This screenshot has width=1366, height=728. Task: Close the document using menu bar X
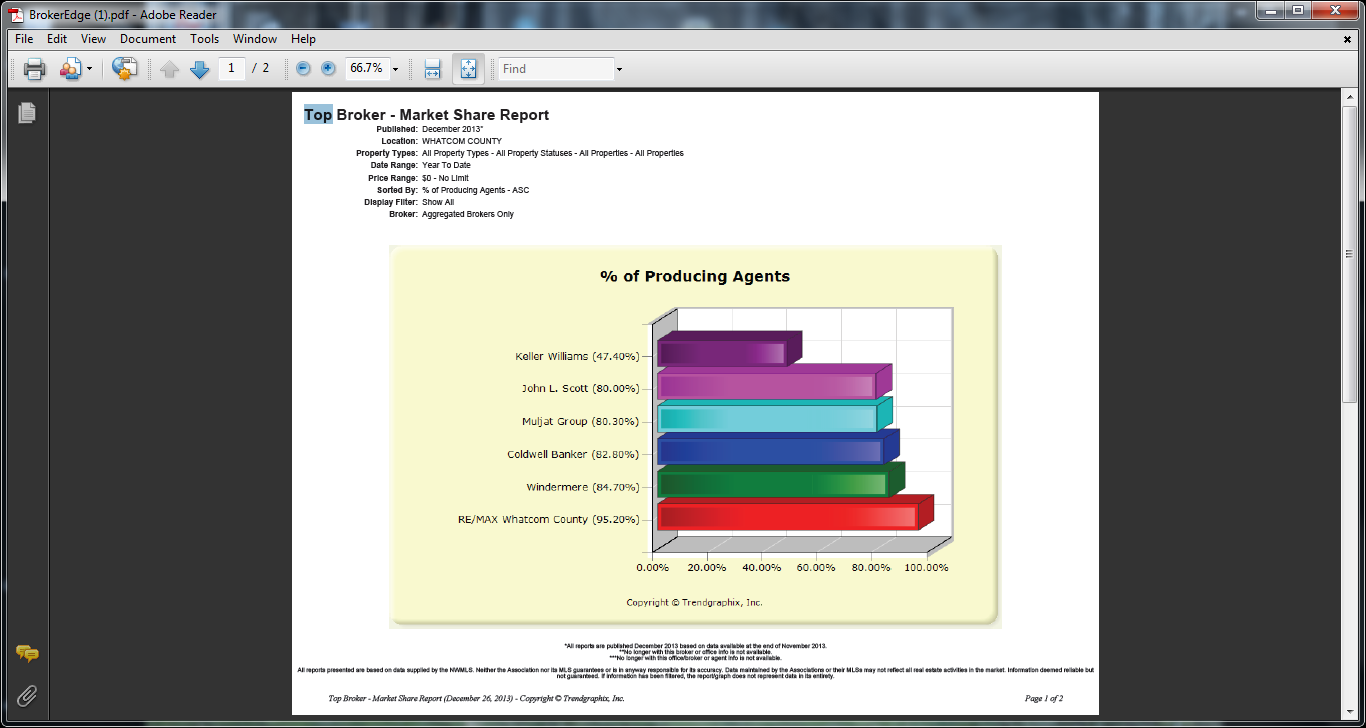click(1347, 39)
